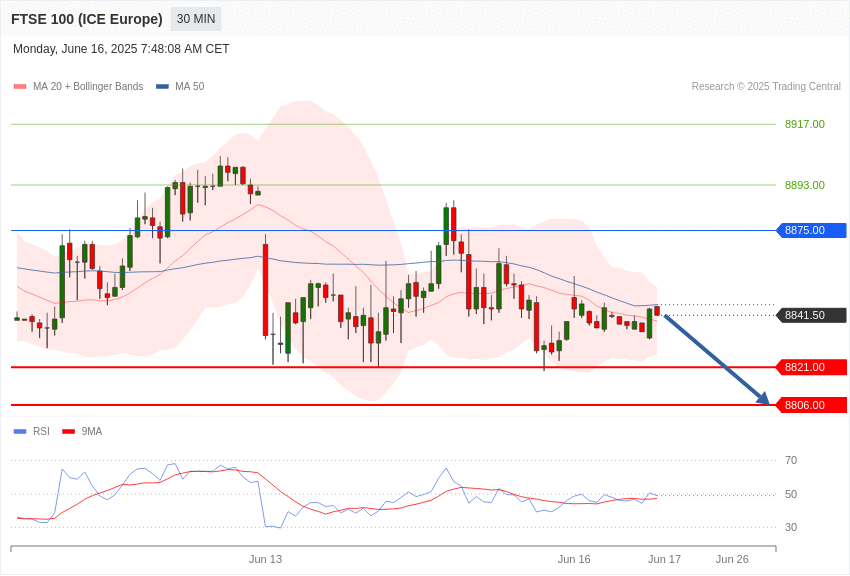Click the MA 50 legend label
Viewport: 850px width, 576px height.
[x=190, y=86]
